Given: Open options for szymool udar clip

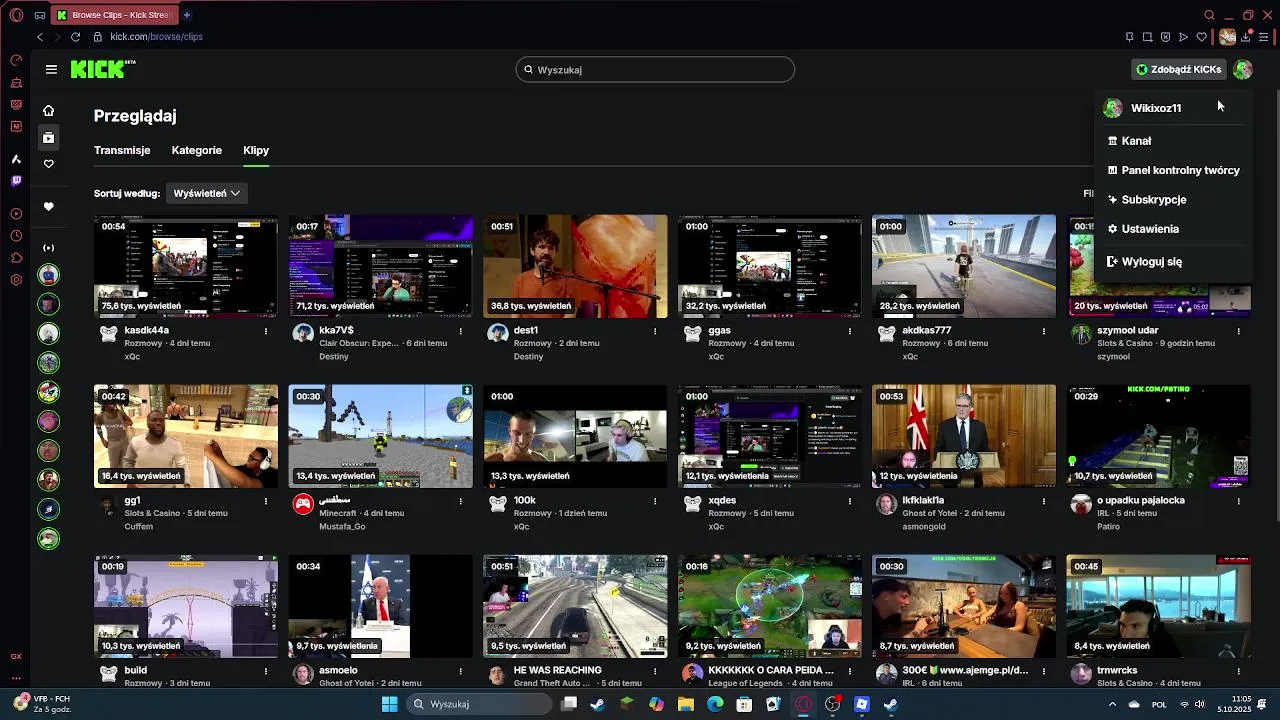Looking at the screenshot, I should [1238, 330].
